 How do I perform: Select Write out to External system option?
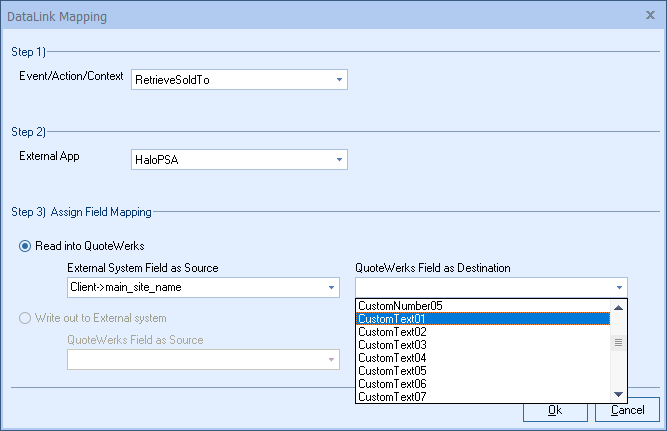click(x=26, y=318)
